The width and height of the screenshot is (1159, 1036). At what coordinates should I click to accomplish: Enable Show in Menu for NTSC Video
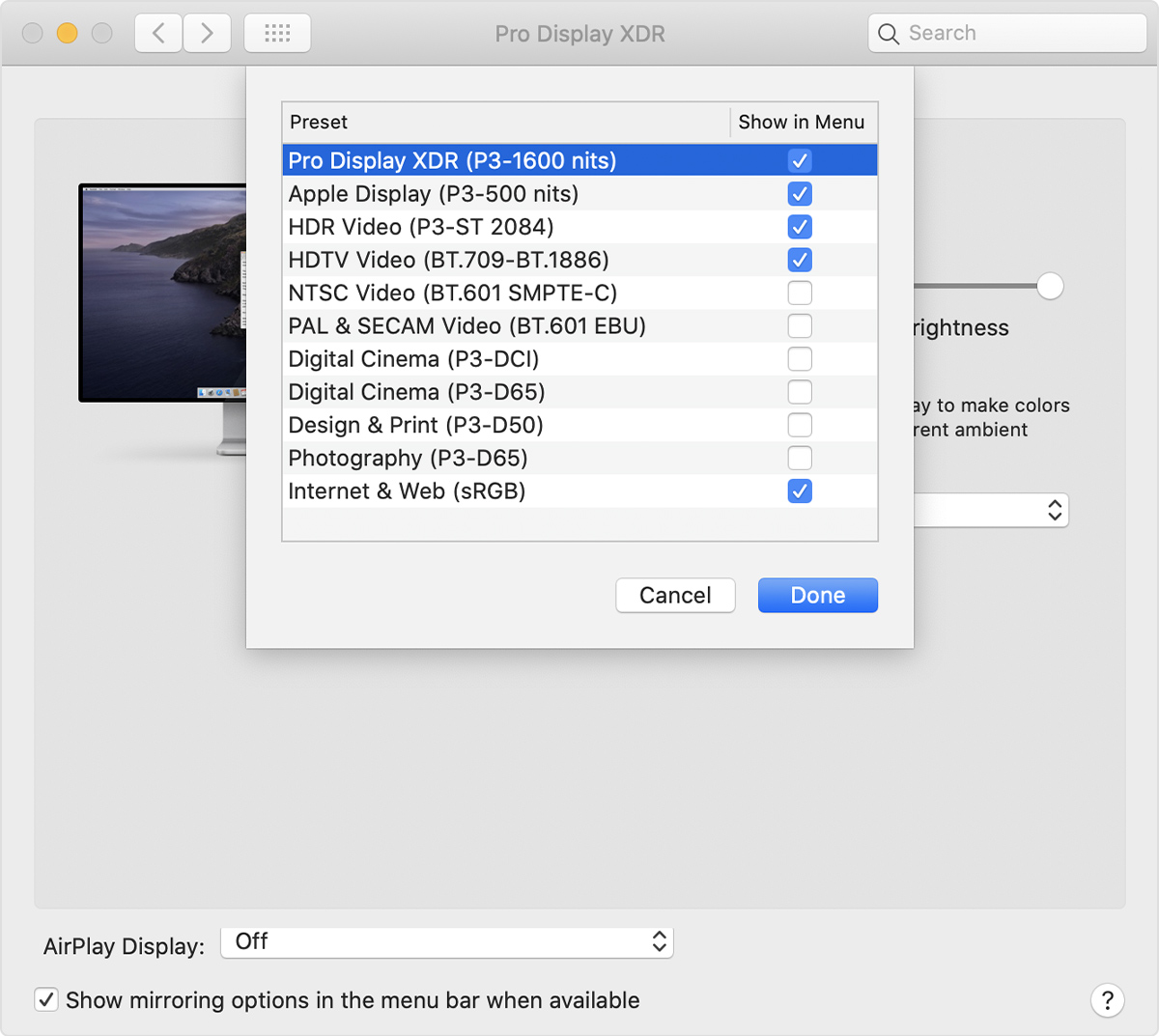[x=799, y=293]
